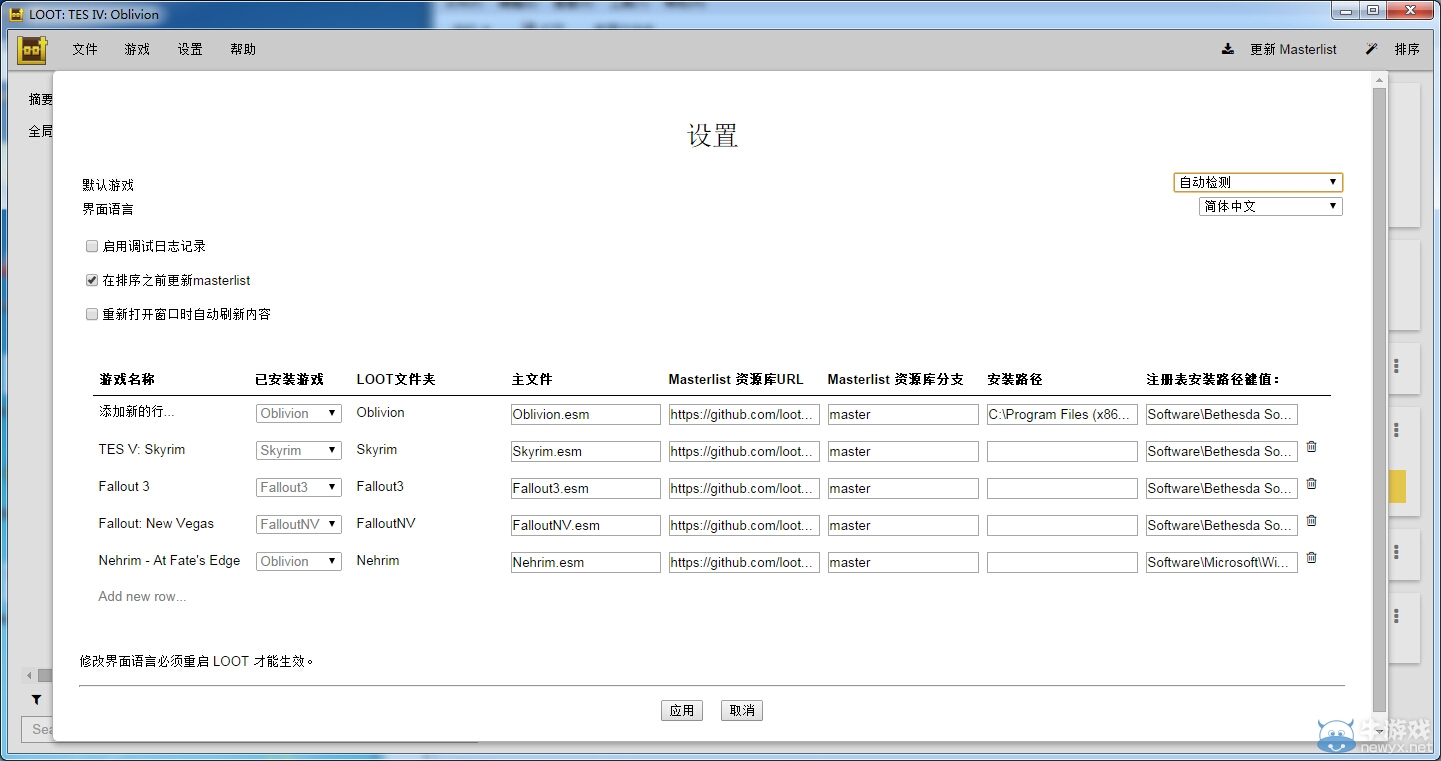Enable debug logging checkbox 启用调试日志记录

pos(92,246)
